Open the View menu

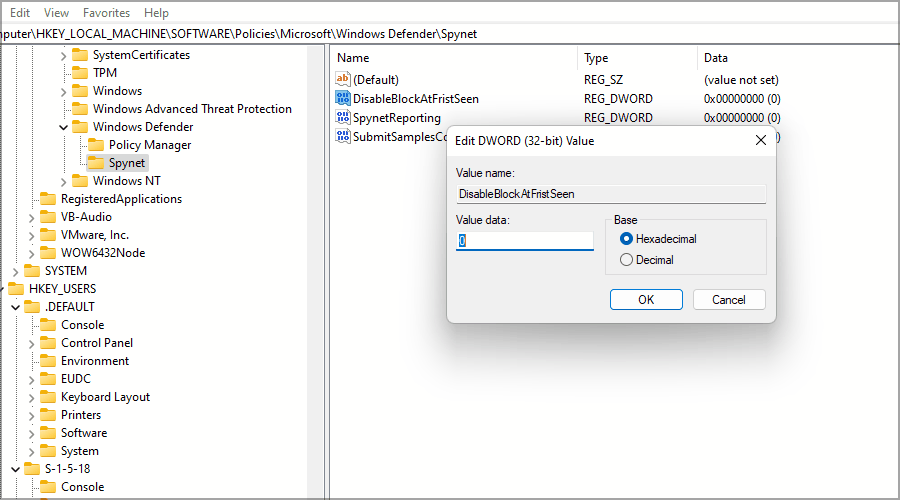click(57, 13)
